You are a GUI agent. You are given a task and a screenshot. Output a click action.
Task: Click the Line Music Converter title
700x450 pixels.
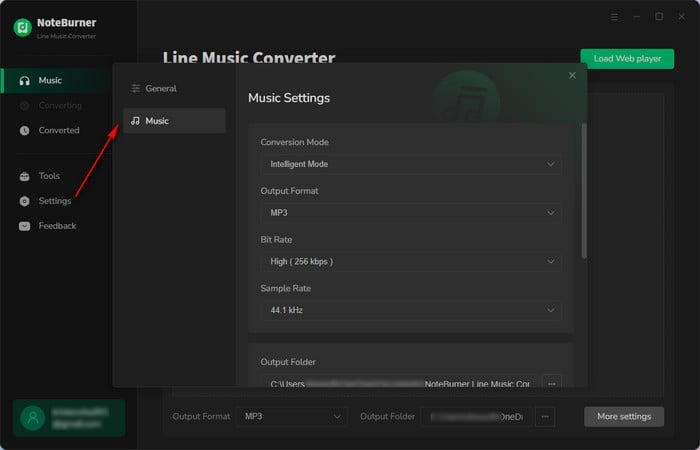249,57
